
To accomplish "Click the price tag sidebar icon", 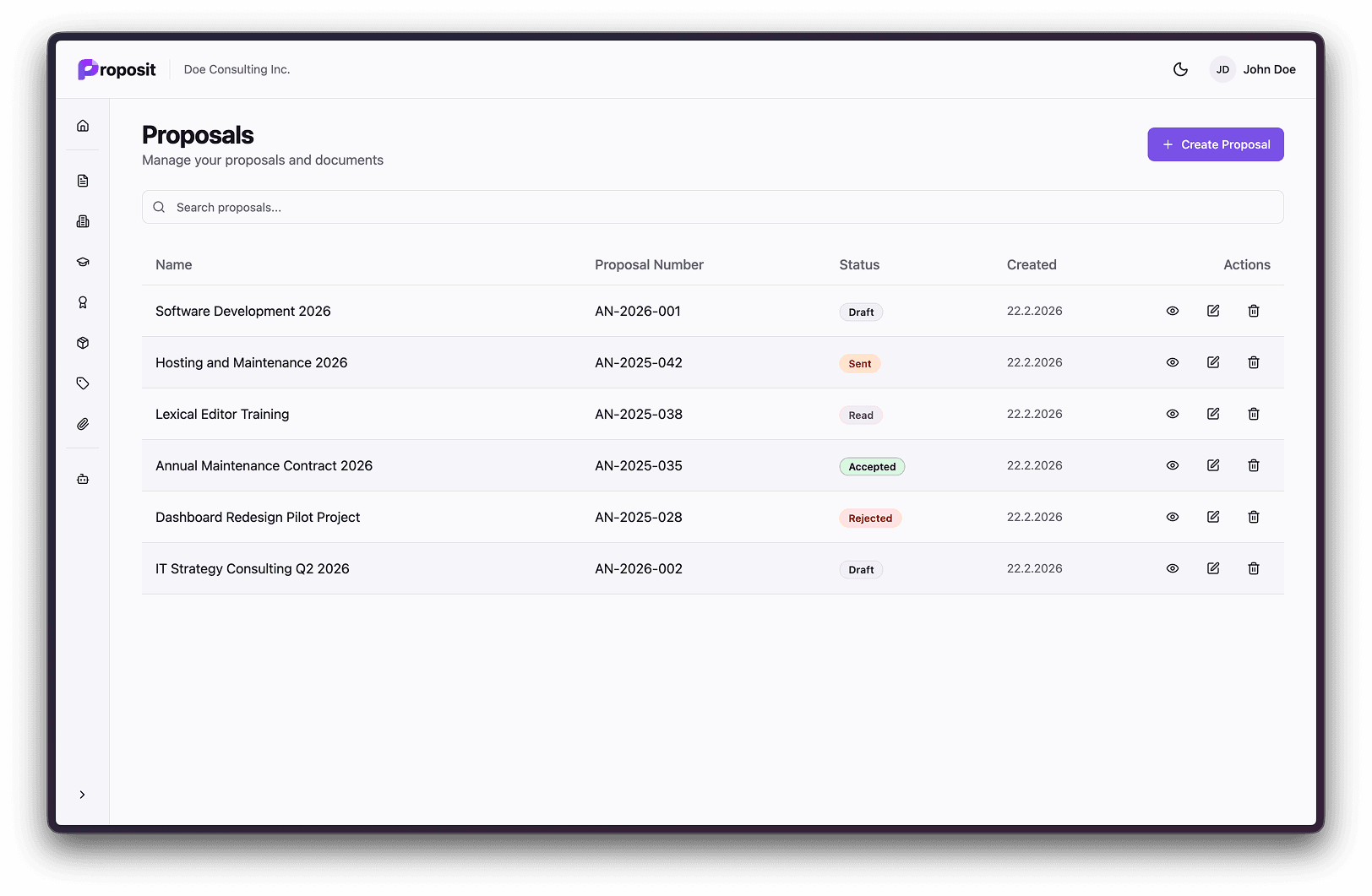I will (x=83, y=383).
